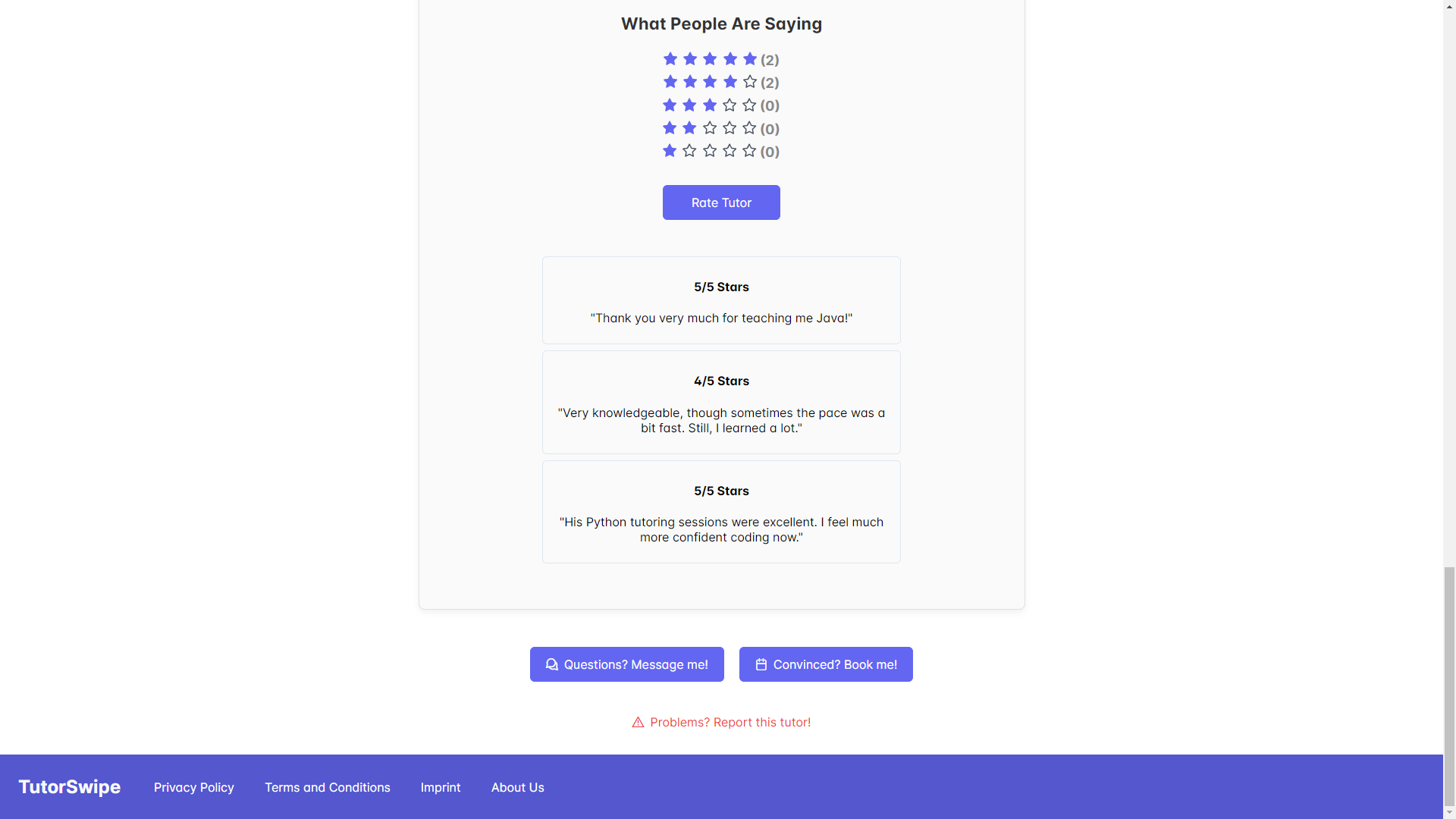
Task: Go to the Imprint page
Action: click(x=441, y=787)
